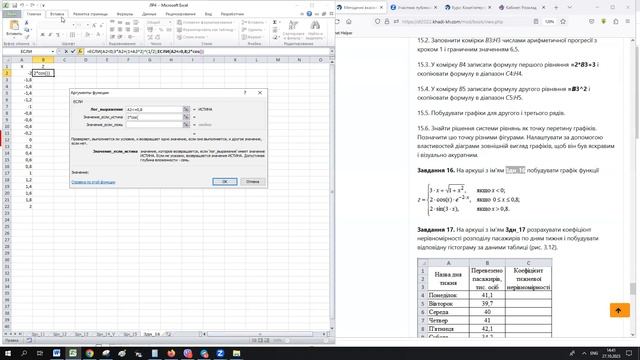
Task: Expand the Paste (Вставить) dropdown arrow
Action: click(14, 38)
